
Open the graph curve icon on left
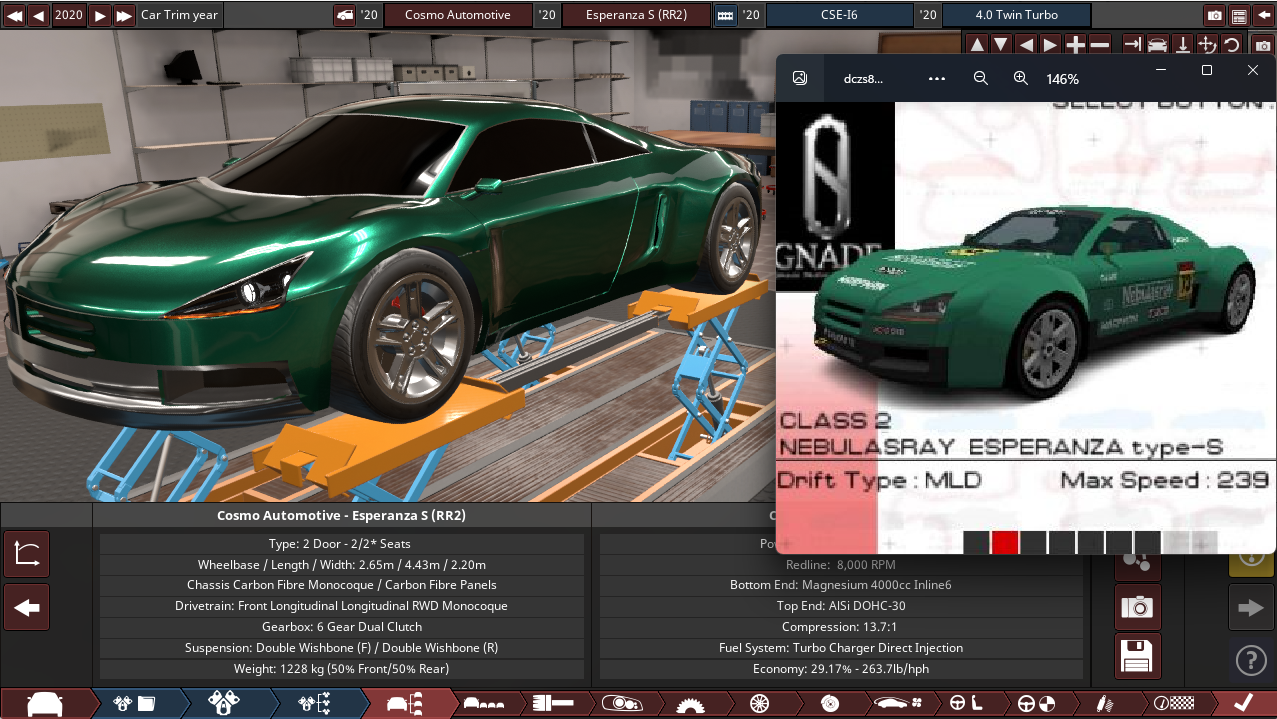[27, 555]
